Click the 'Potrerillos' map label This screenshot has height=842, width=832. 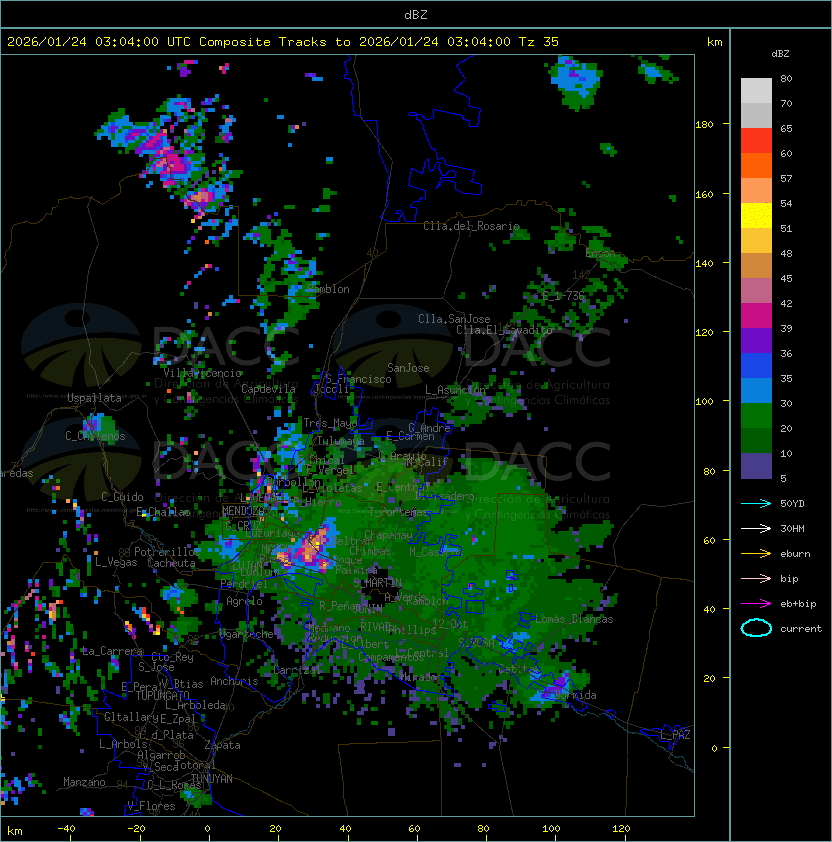click(x=167, y=552)
